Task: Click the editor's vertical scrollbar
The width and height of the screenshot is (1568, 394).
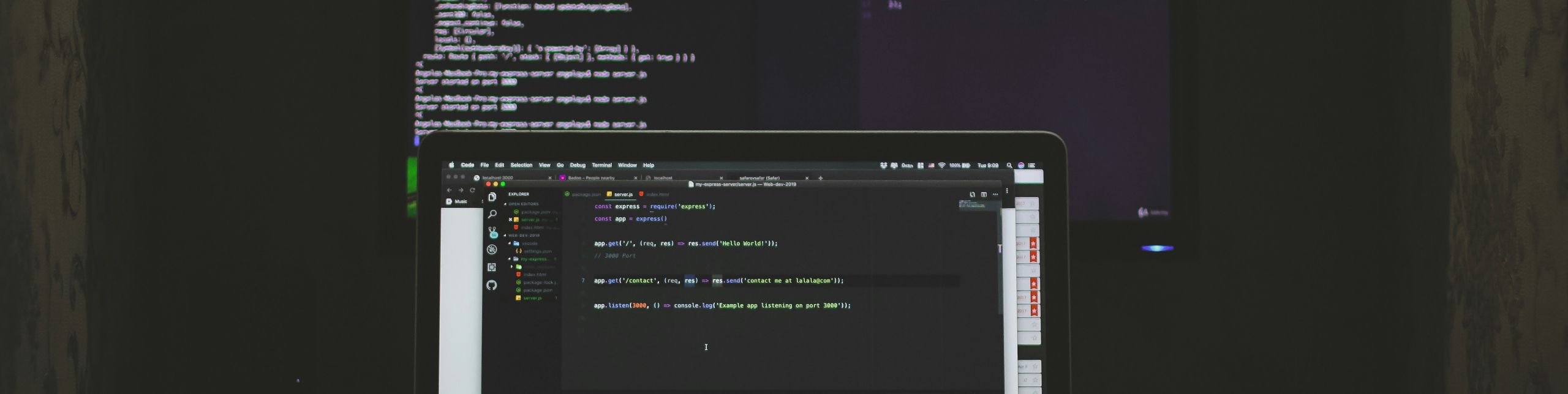Action: (x=1000, y=261)
